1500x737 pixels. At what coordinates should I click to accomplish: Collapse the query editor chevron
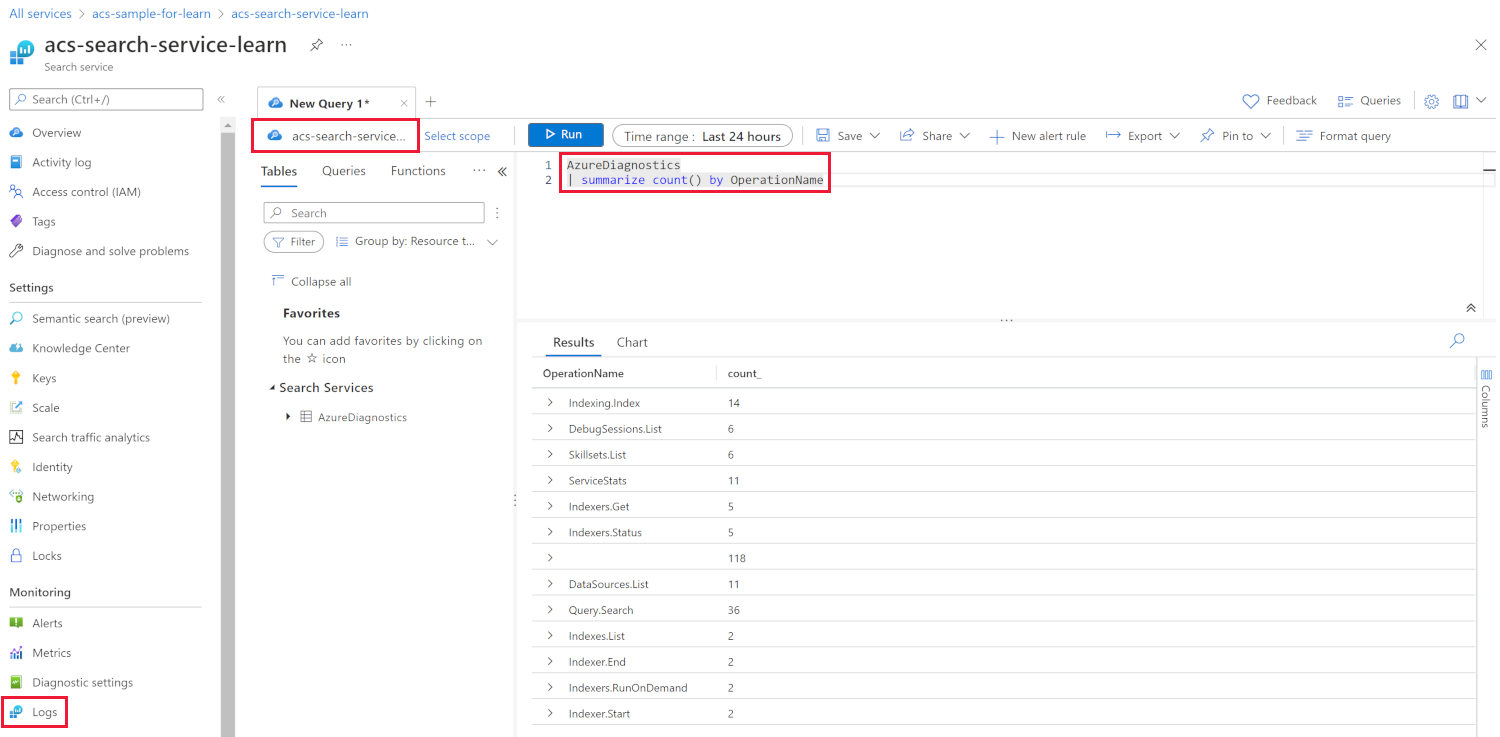pyautogui.click(x=1471, y=308)
